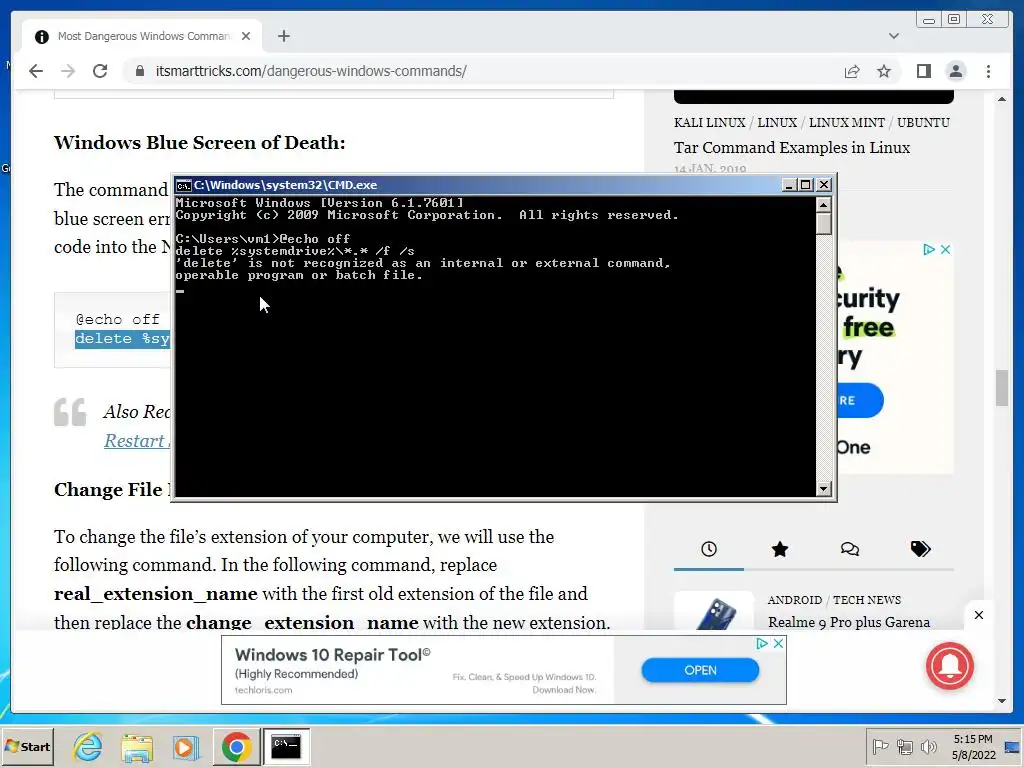
Task: Open the AdChoices icon on sidebar ad
Action: coord(929,249)
